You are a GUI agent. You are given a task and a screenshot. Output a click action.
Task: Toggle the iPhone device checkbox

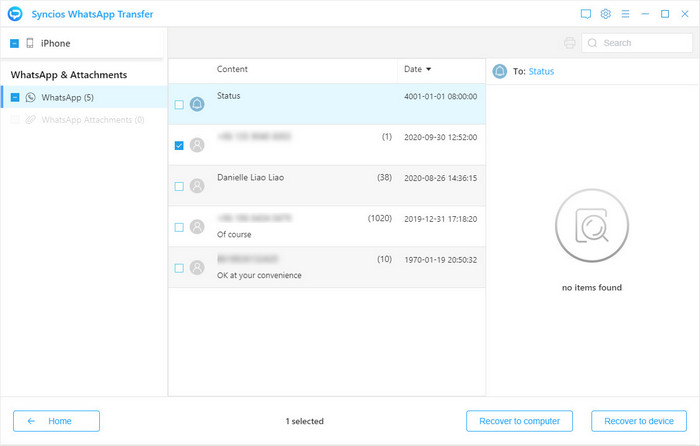pos(14,43)
